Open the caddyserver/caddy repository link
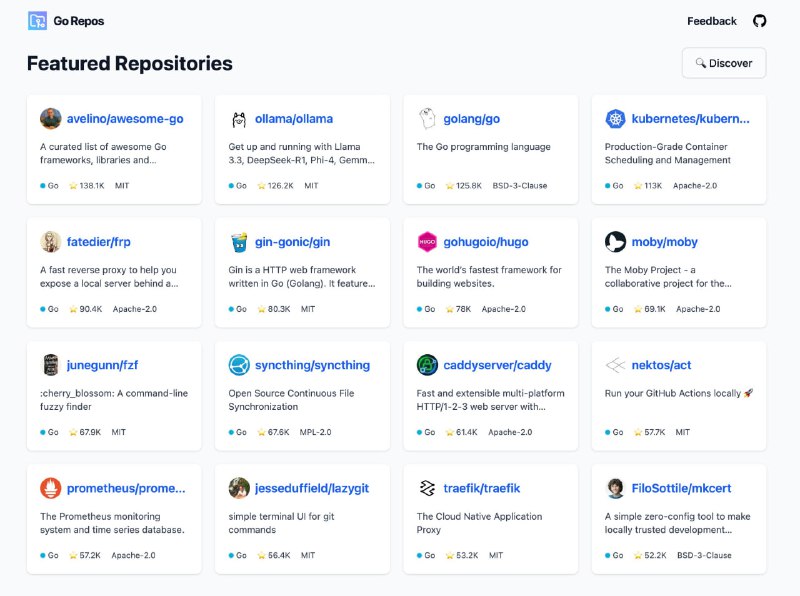 coord(497,365)
